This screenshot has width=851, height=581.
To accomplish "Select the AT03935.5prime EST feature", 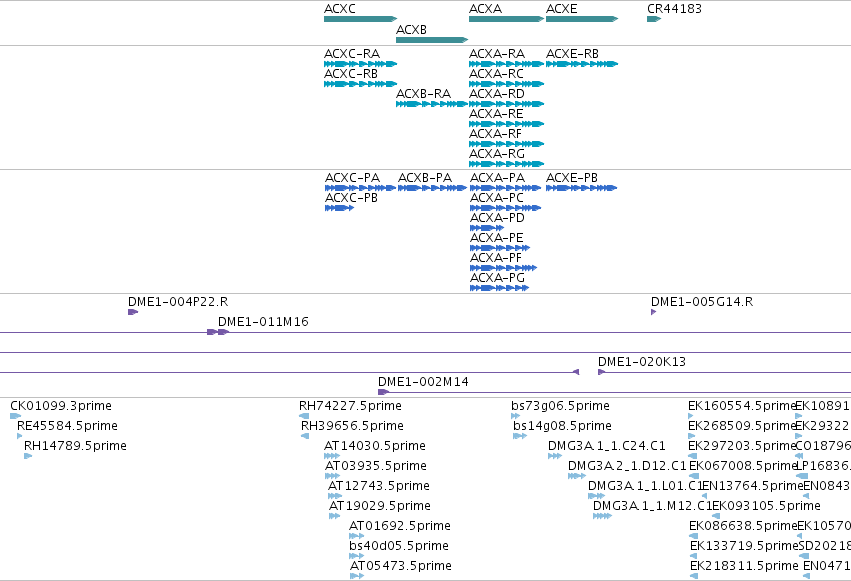I will click(x=332, y=476).
